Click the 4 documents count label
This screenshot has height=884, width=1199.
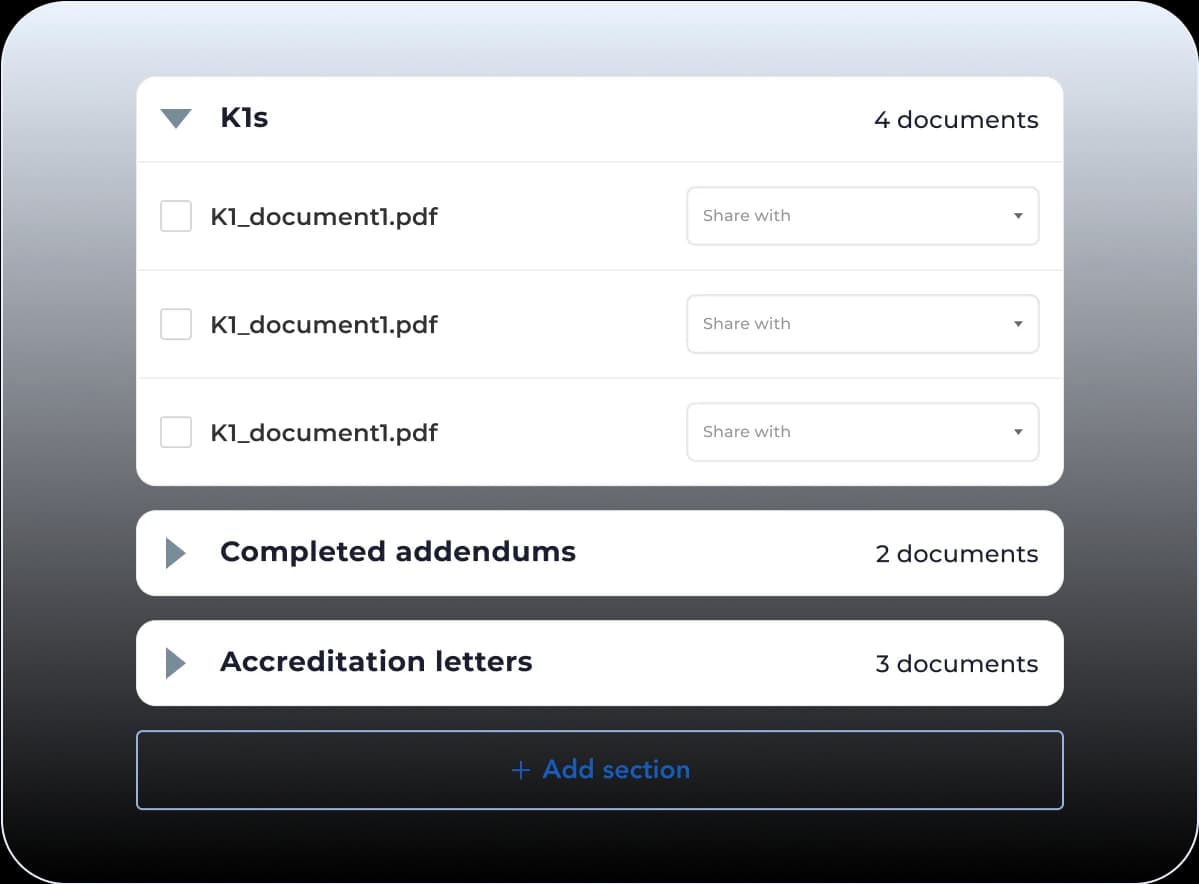click(956, 120)
